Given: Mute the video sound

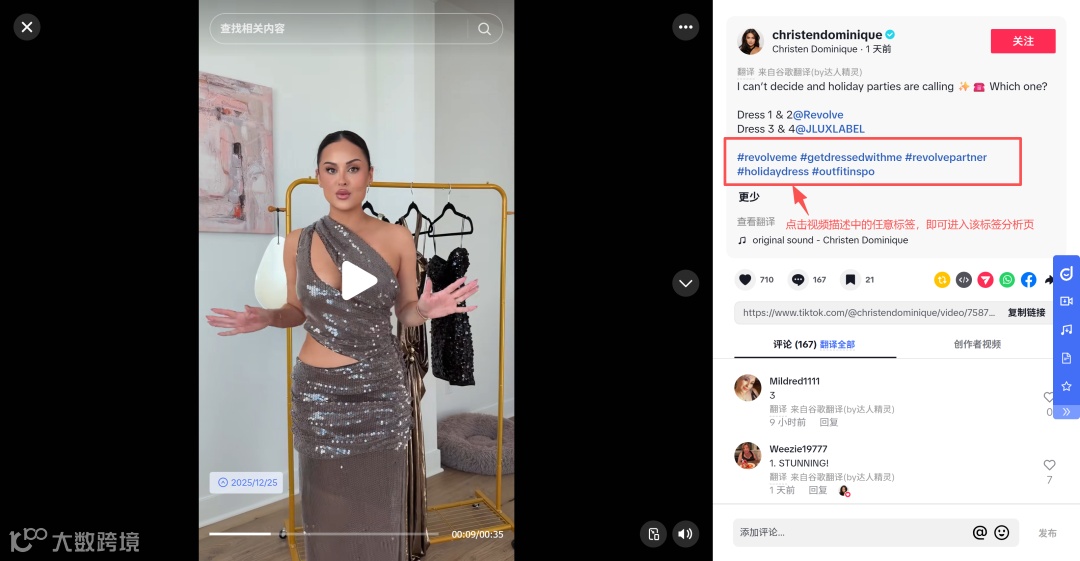Looking at the screenshot, I should point(685,534).
